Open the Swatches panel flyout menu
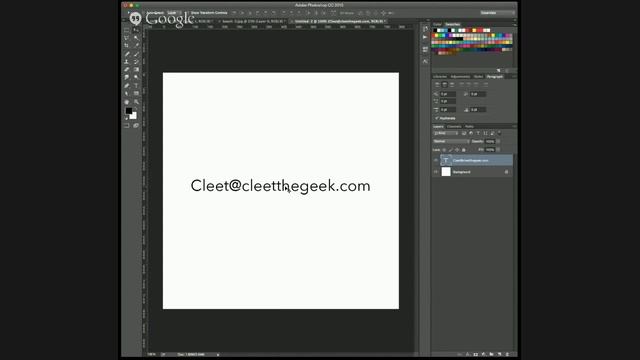 (514, 24)
